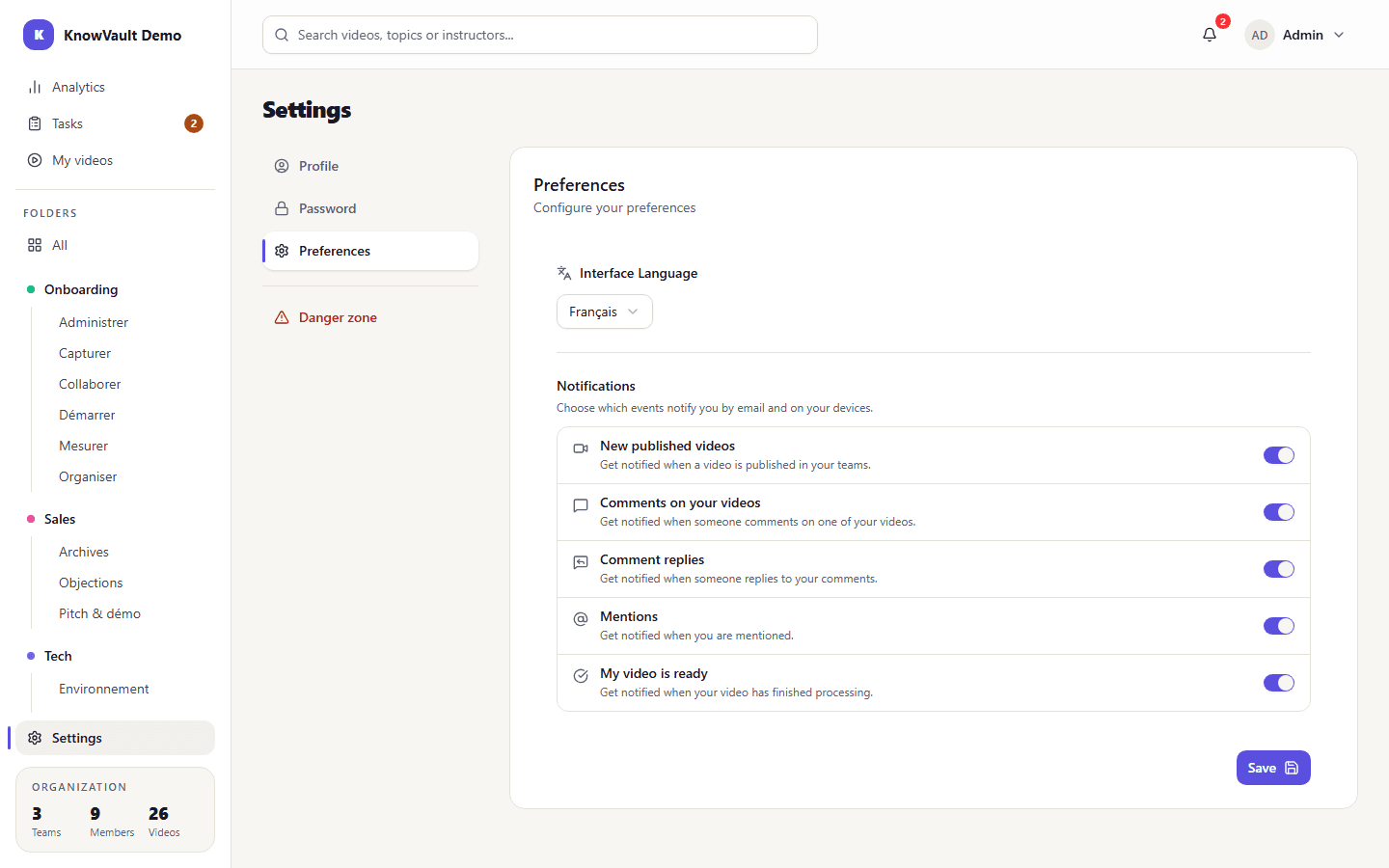Screen dimensions: 1389x868
Task: Click the camera icon for New published videos
Action: click(581, 448)
